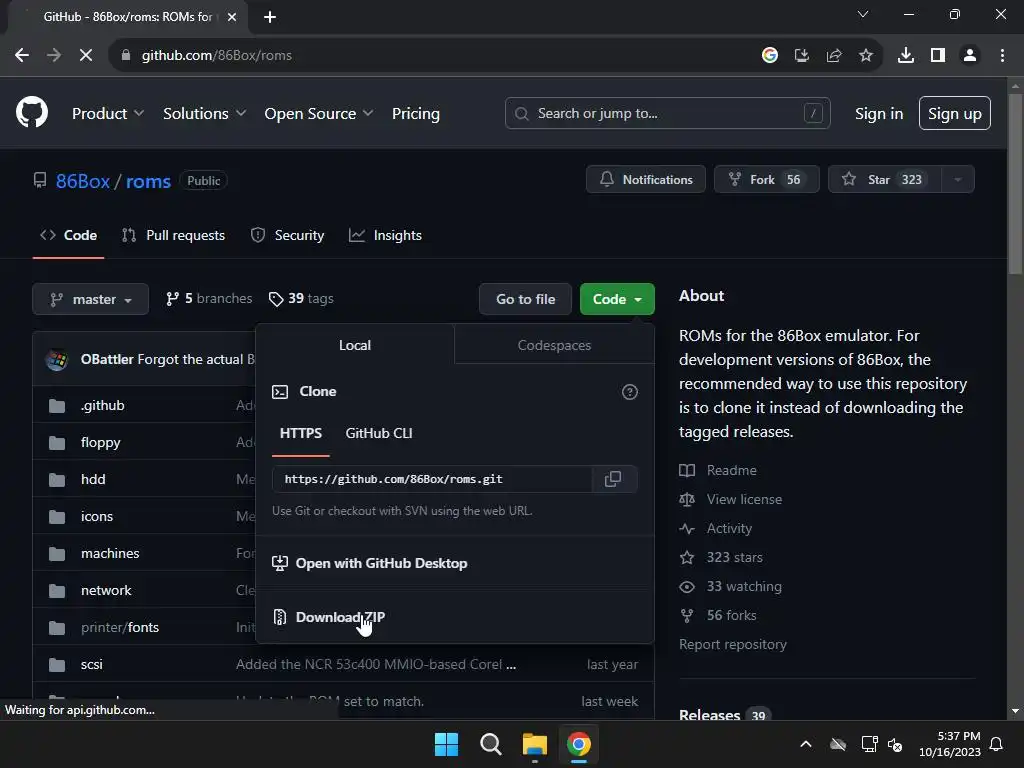Open File Explorer from taskbar

(x=534, y=744)
